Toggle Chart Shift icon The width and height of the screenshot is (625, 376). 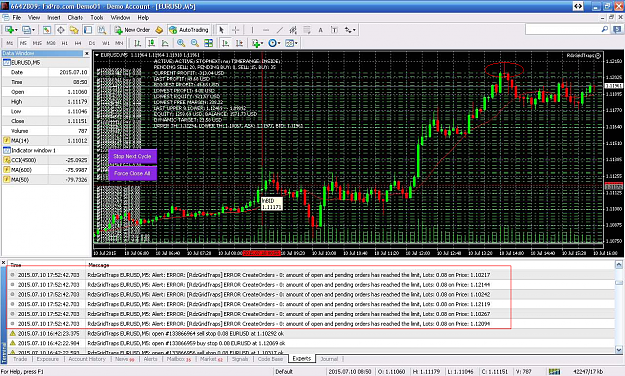click(x=240, y=43)
